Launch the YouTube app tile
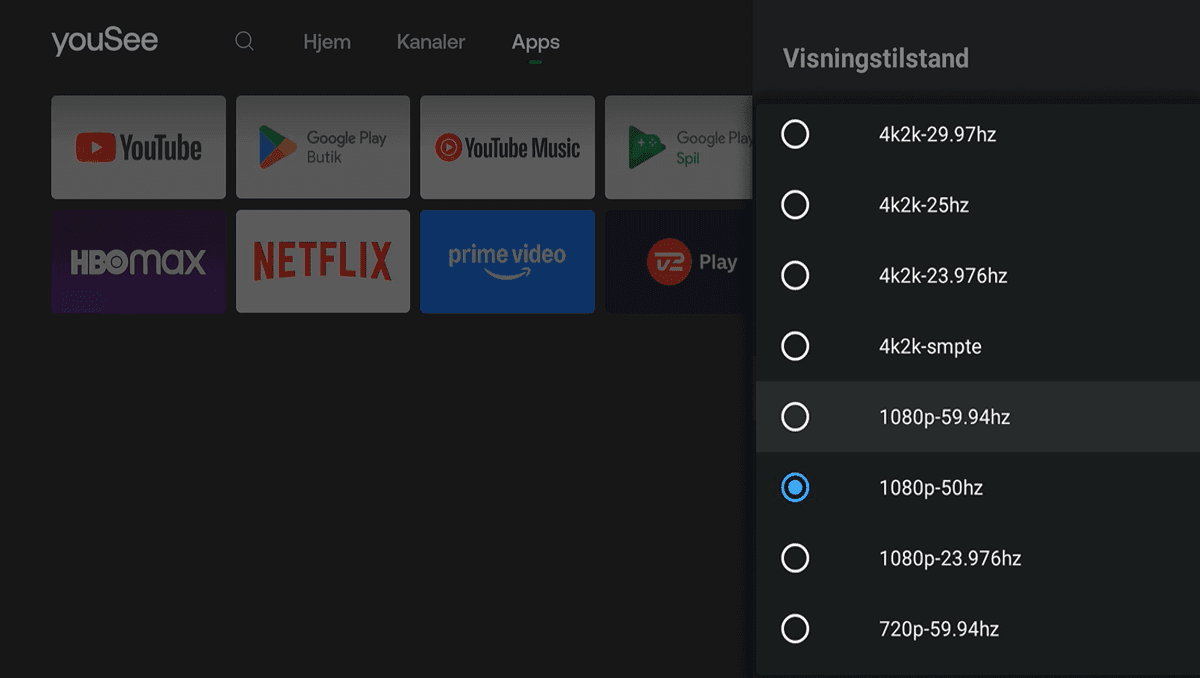This screenshot has width=1200, height=678. pyautogui.click(x=138, y=148)
